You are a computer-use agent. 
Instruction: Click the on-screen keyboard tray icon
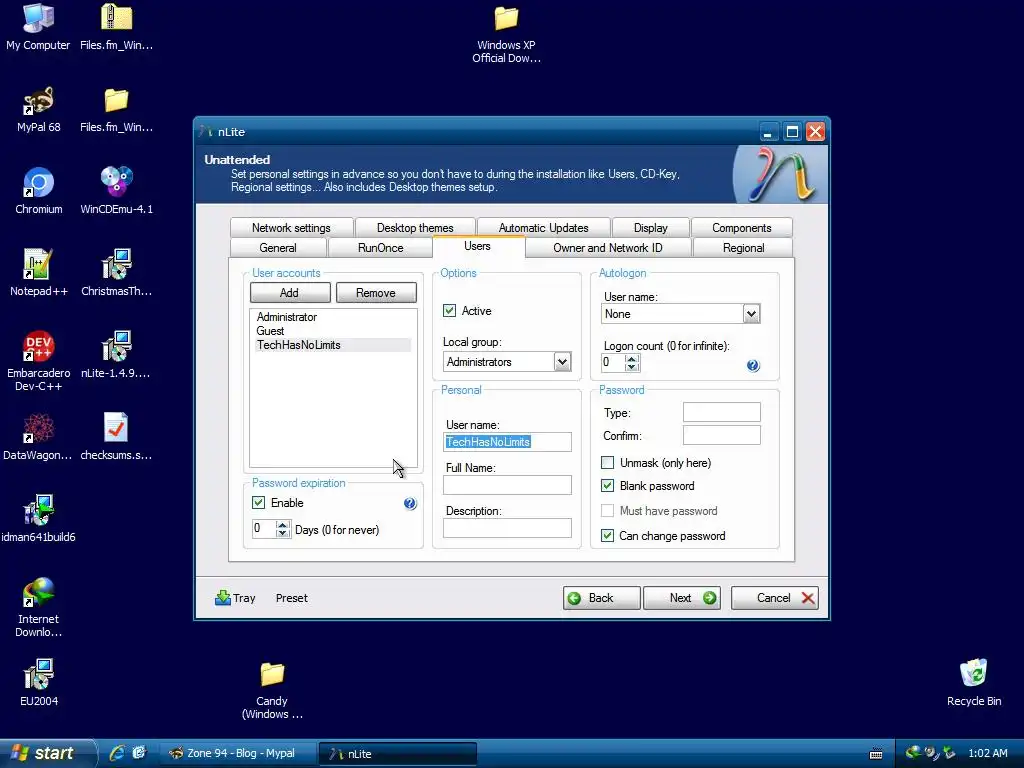[x=876, y=754]
